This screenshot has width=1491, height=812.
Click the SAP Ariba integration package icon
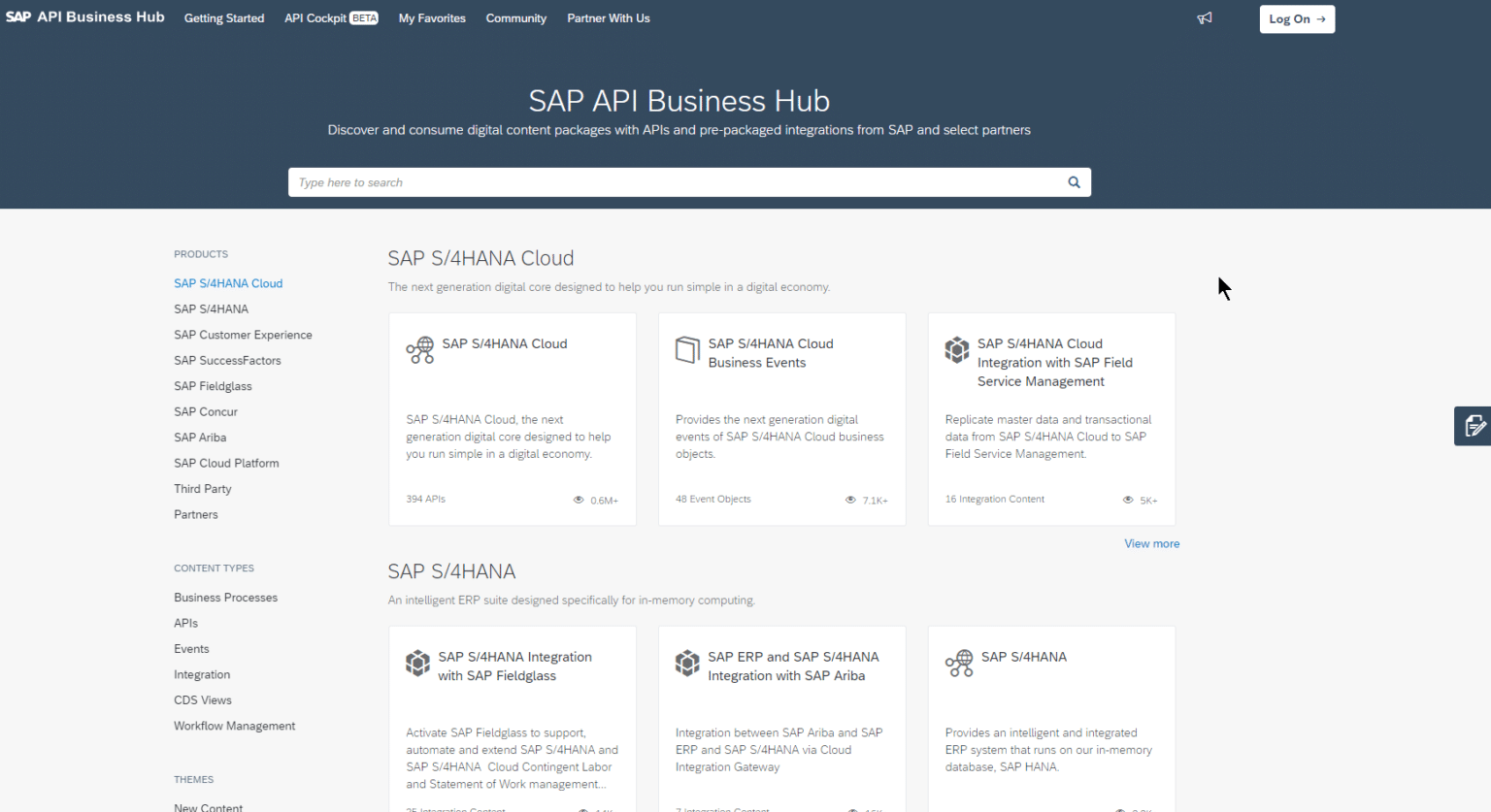click(687, 664)
